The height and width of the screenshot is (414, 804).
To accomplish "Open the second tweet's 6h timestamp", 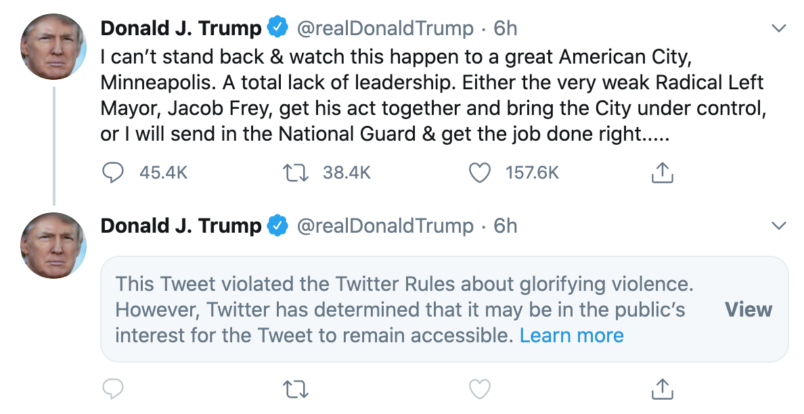I will pyautogui.click(x=505, y=226).
